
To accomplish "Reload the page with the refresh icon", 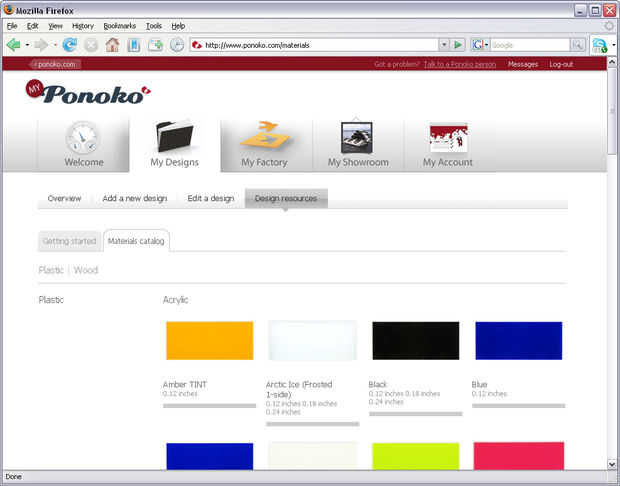I will [x=70, y=45].
